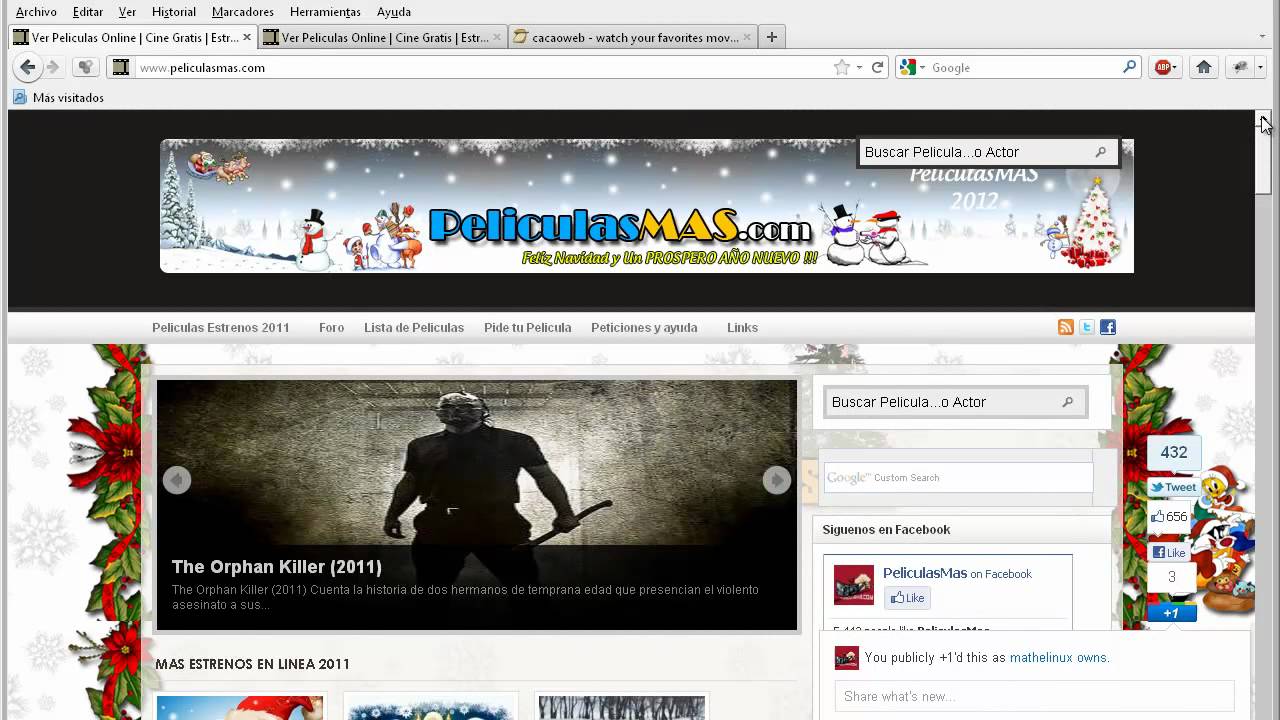
Task: Go to the browser home page icon
Action: (x=1204, y=67)
